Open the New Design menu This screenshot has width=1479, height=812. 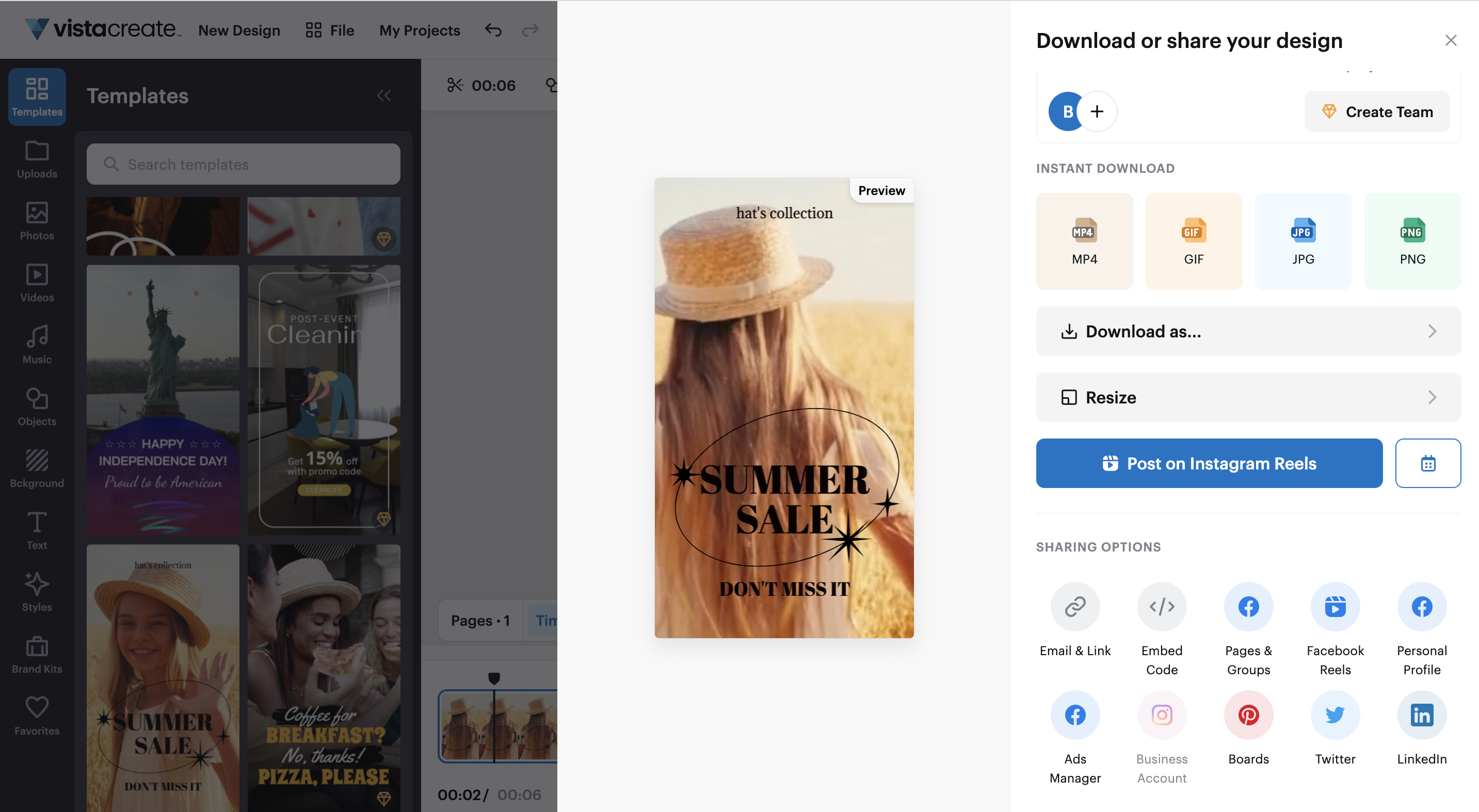239,30
